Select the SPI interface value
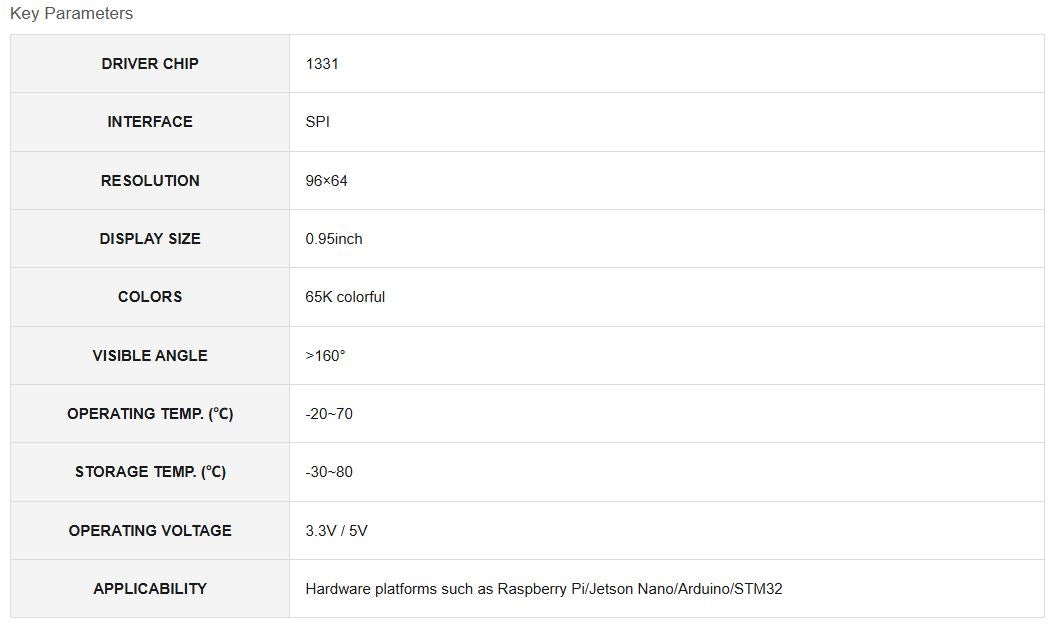 (x=317, y=122)
